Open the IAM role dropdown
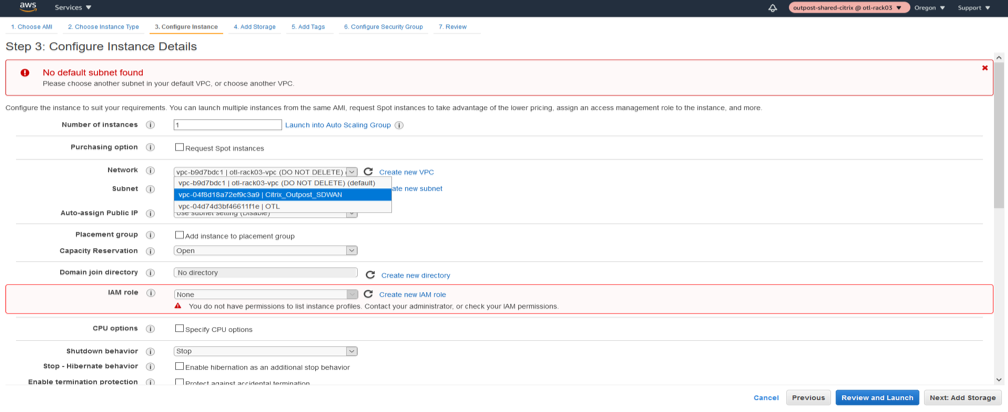Screen dimensions: 1008x412 (x=266, y=294)
